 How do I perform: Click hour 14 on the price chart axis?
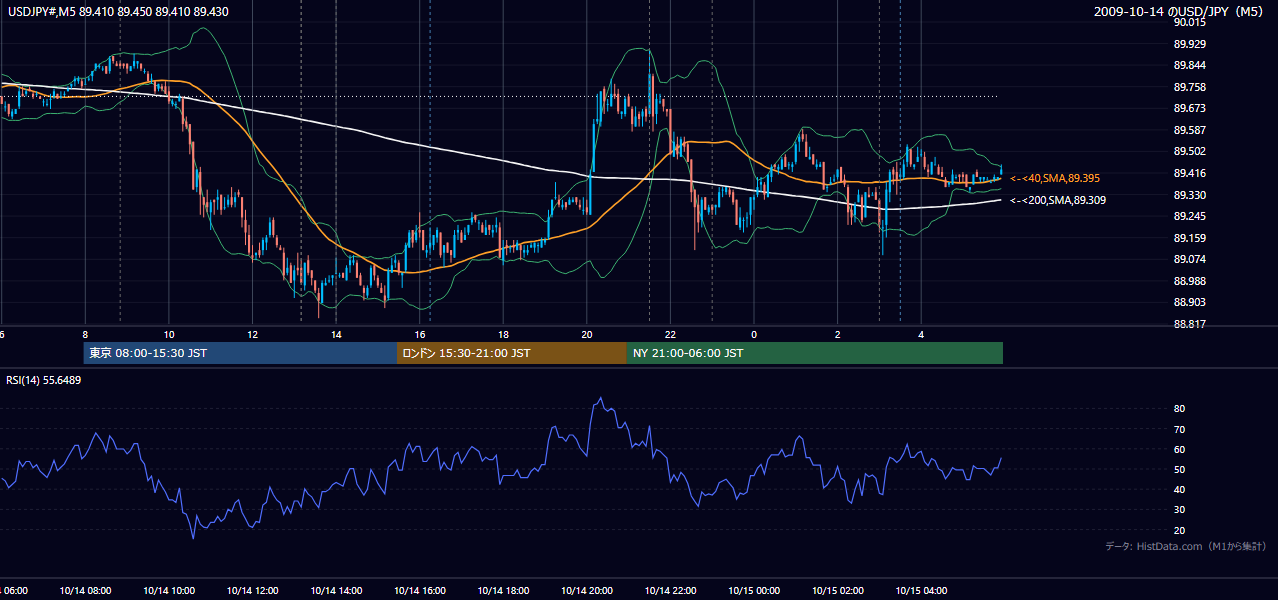click(336, 334)
